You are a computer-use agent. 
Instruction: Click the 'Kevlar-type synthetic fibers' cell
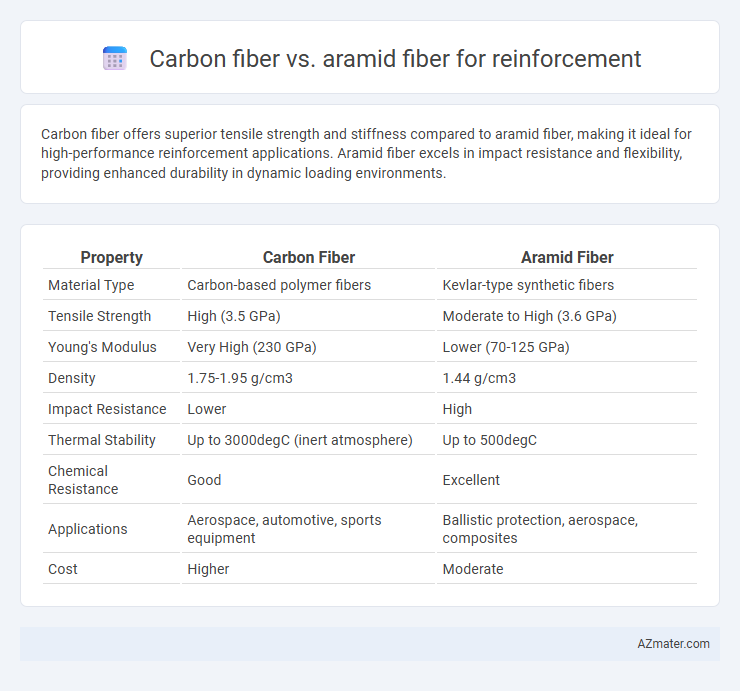pyautogui.click(x=528, y=285)
